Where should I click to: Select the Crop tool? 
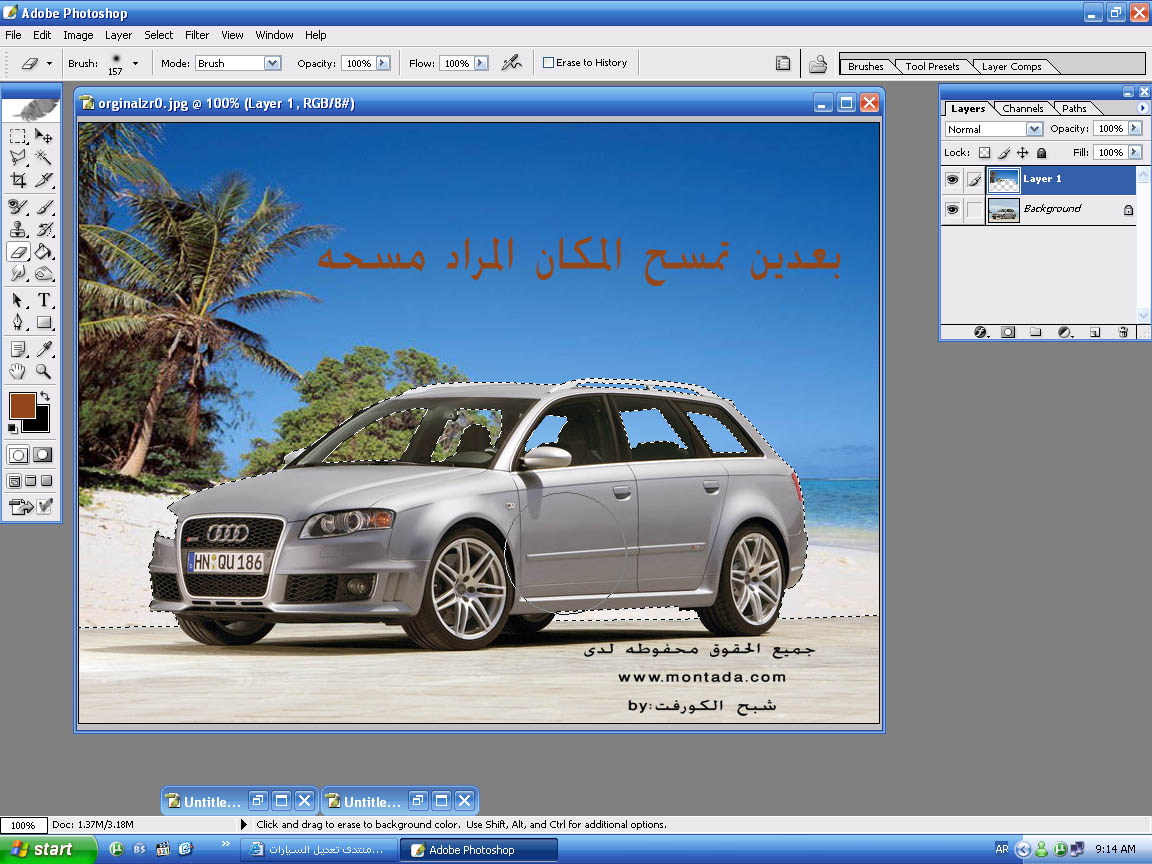pos(18,179)
